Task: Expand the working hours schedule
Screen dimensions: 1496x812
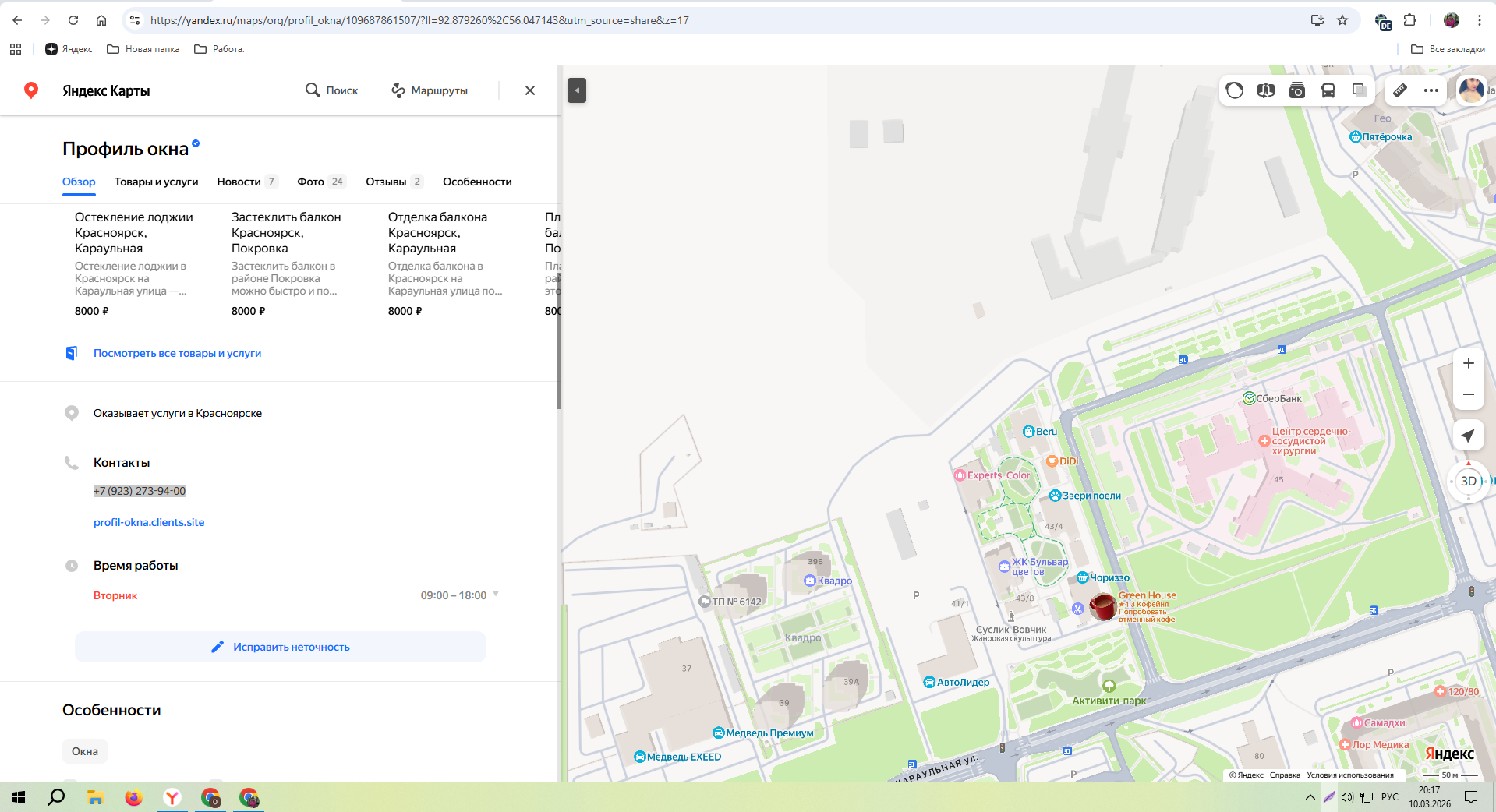Action: (496, 595)
